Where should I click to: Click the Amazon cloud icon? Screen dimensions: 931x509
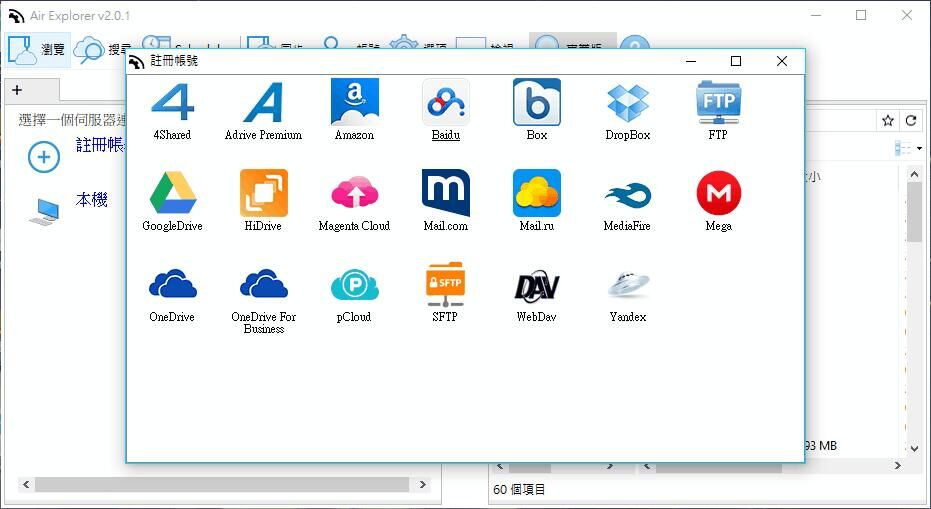pyautogui.click(x=354, y=103)
